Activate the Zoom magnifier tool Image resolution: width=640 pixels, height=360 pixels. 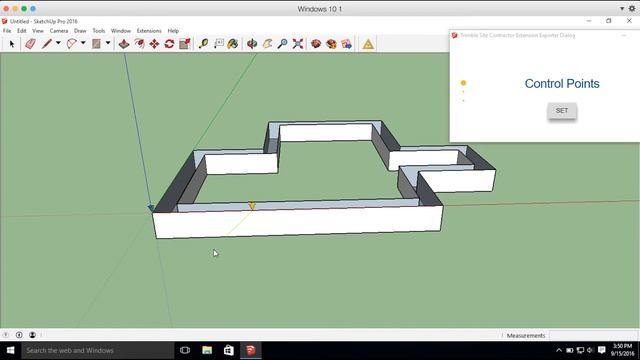click(x=282, y=44)
